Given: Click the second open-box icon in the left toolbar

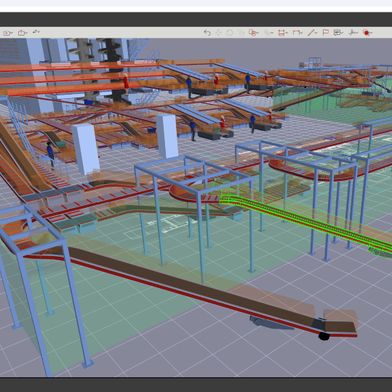Looking at the screenshot, I should click(x=22, y=33).
